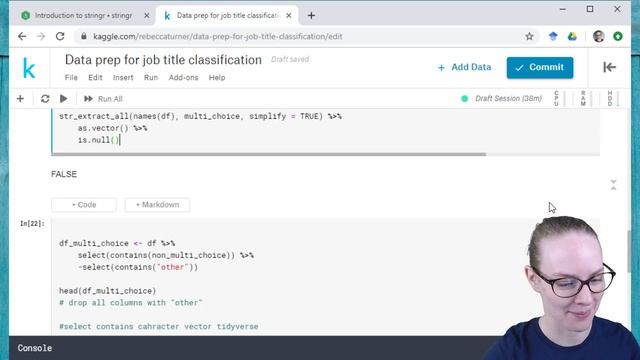Close the Data prep Kaggle tab
640x360 pixels.
[x=289, y=16]
